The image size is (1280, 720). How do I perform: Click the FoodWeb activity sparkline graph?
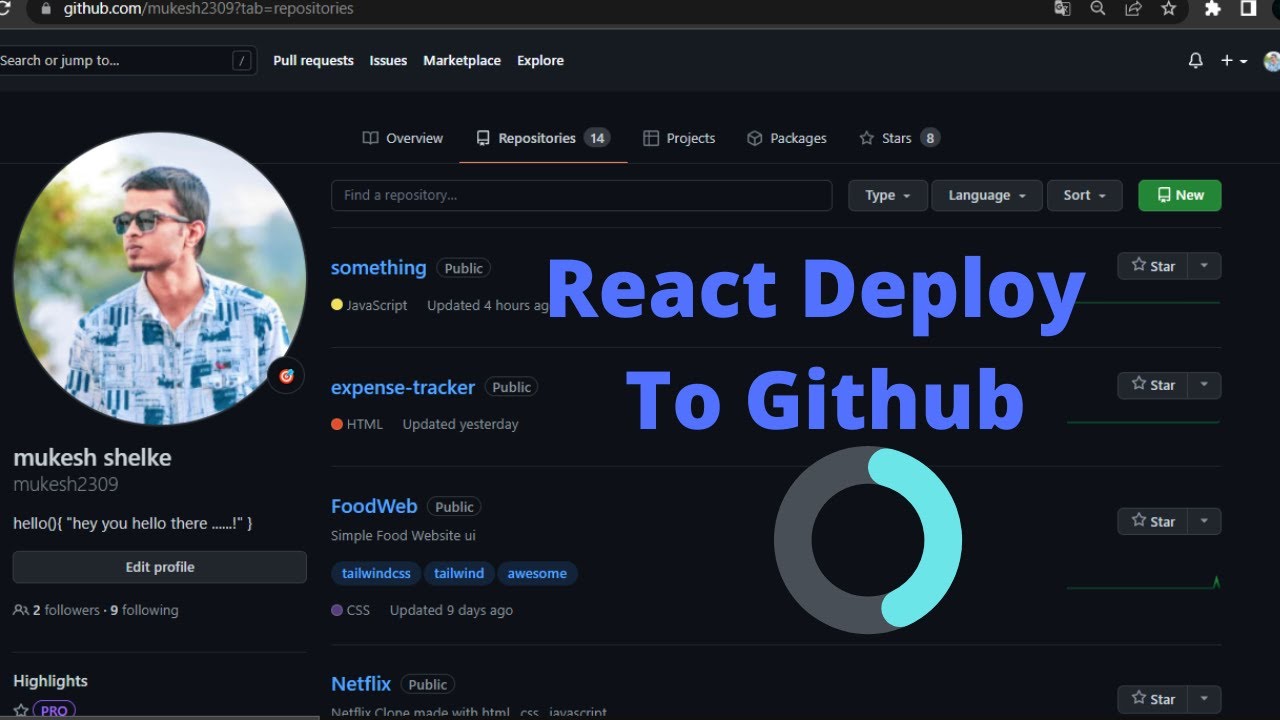pos(1144,582)
